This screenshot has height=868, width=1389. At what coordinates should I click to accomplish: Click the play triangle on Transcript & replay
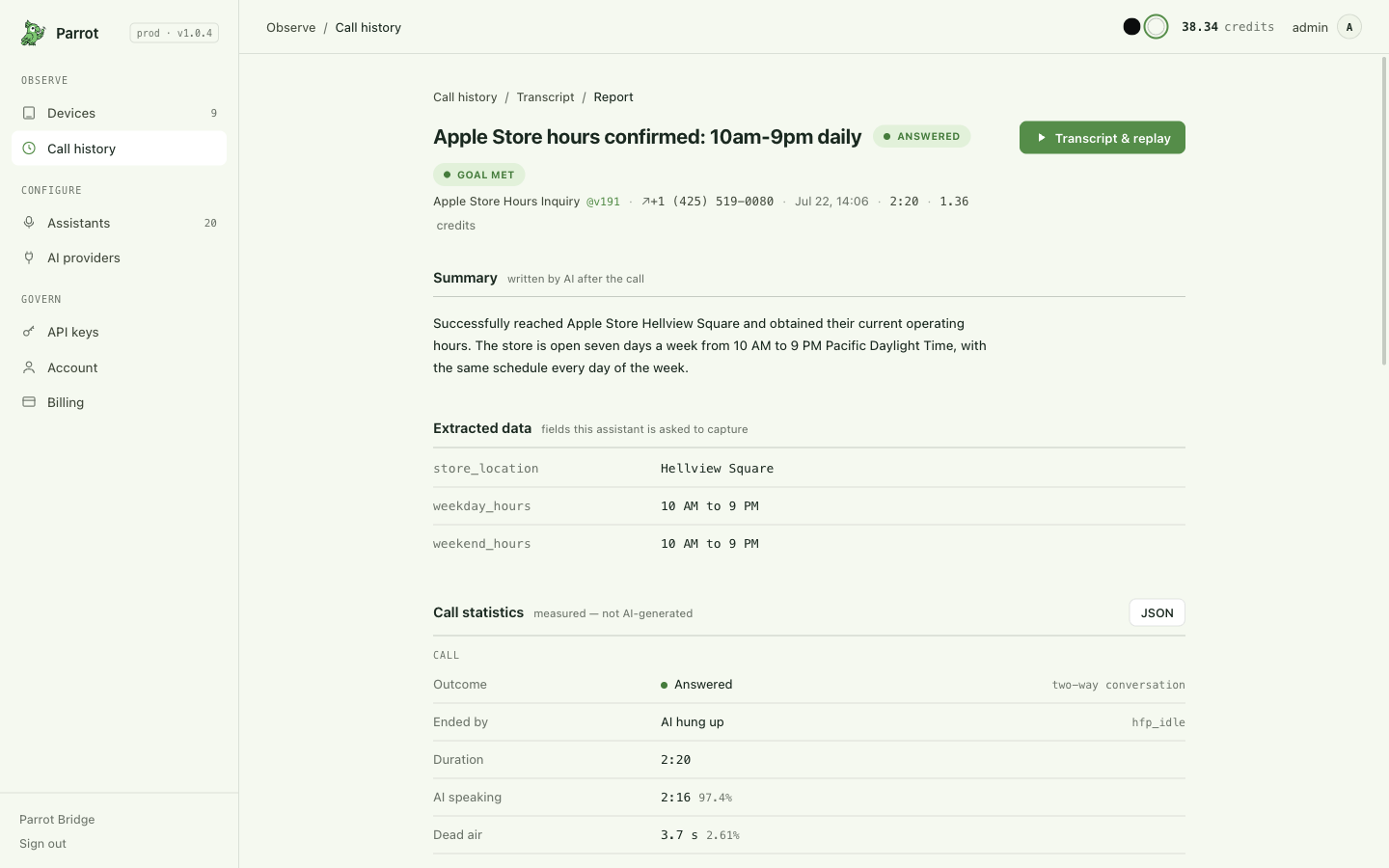[1041, 138]
